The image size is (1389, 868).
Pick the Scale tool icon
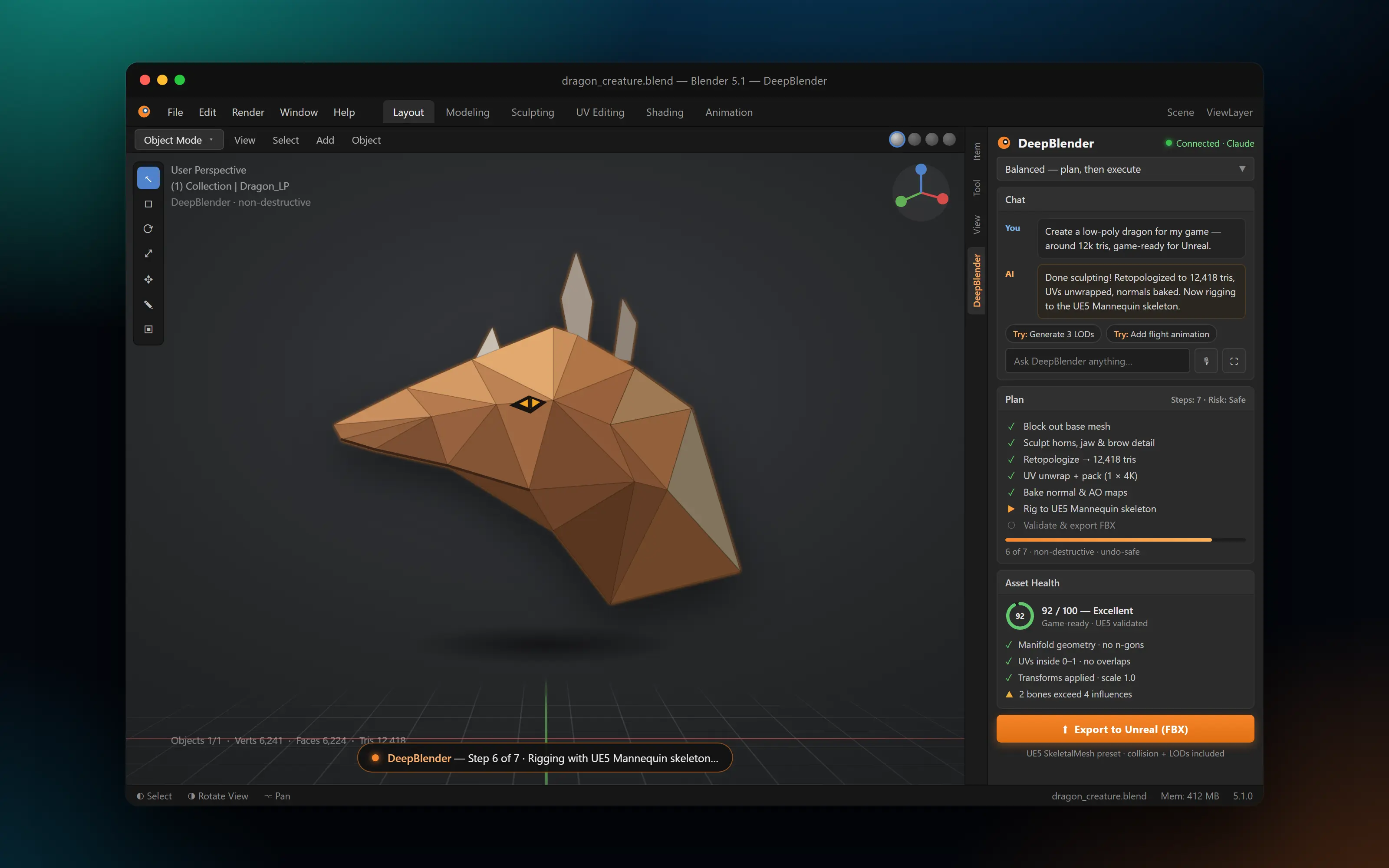tap(148, 254)
